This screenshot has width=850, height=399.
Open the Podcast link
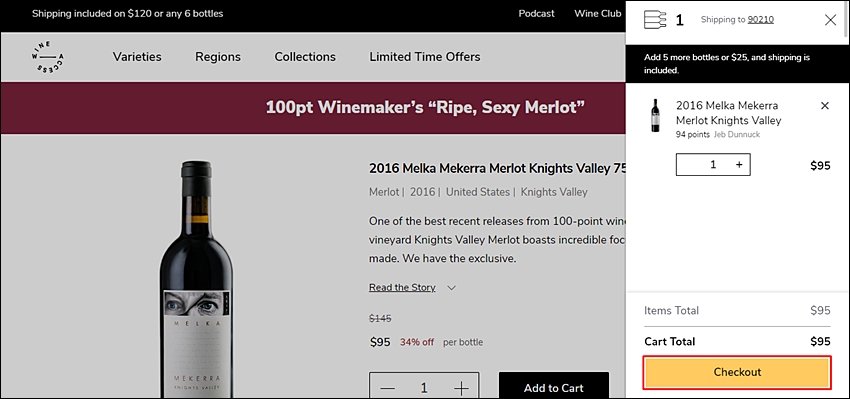pyautogui.click(x=536, y=14)
